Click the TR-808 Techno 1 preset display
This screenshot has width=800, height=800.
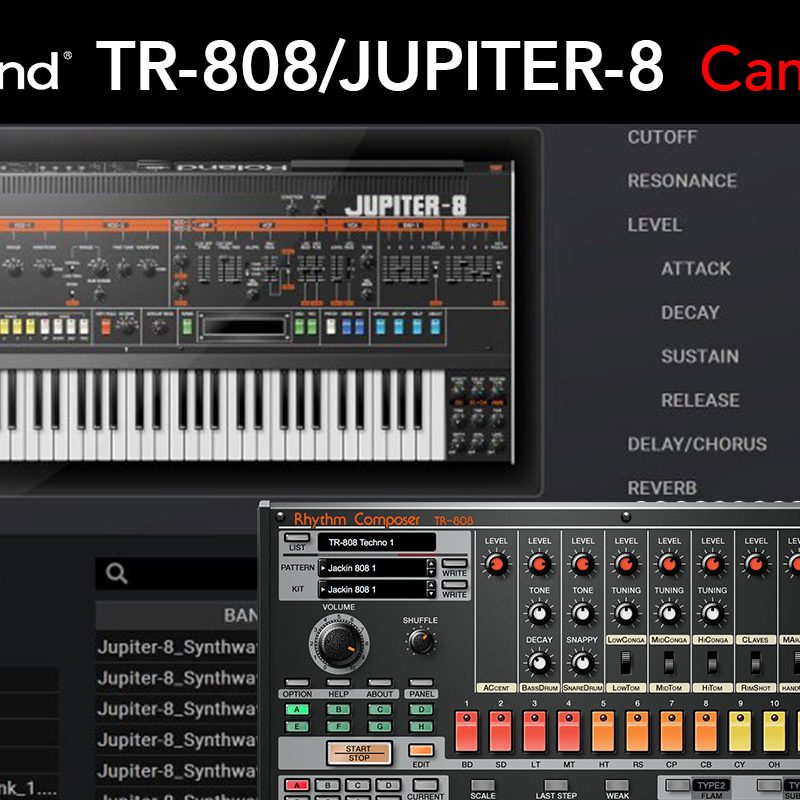(x=377, y=542)
